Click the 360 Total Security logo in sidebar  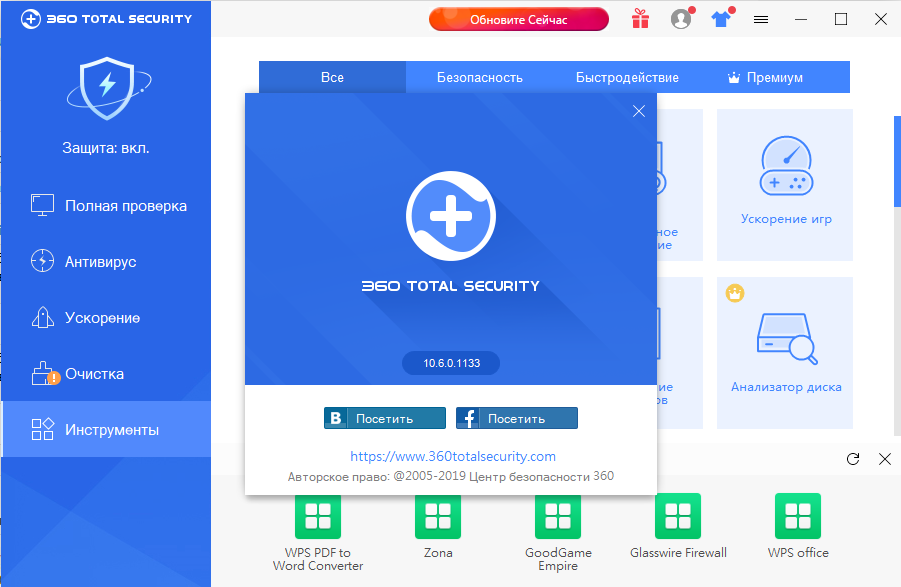tap(106, 19)
